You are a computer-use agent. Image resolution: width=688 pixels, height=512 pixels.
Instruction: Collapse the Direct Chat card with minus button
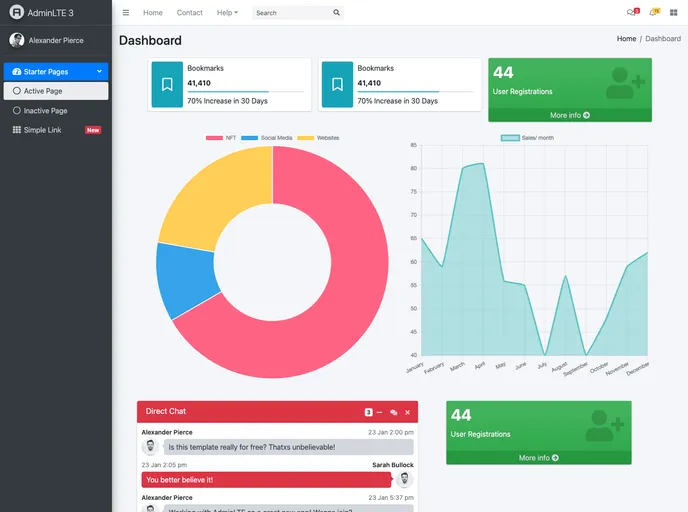tap(379, 412)
